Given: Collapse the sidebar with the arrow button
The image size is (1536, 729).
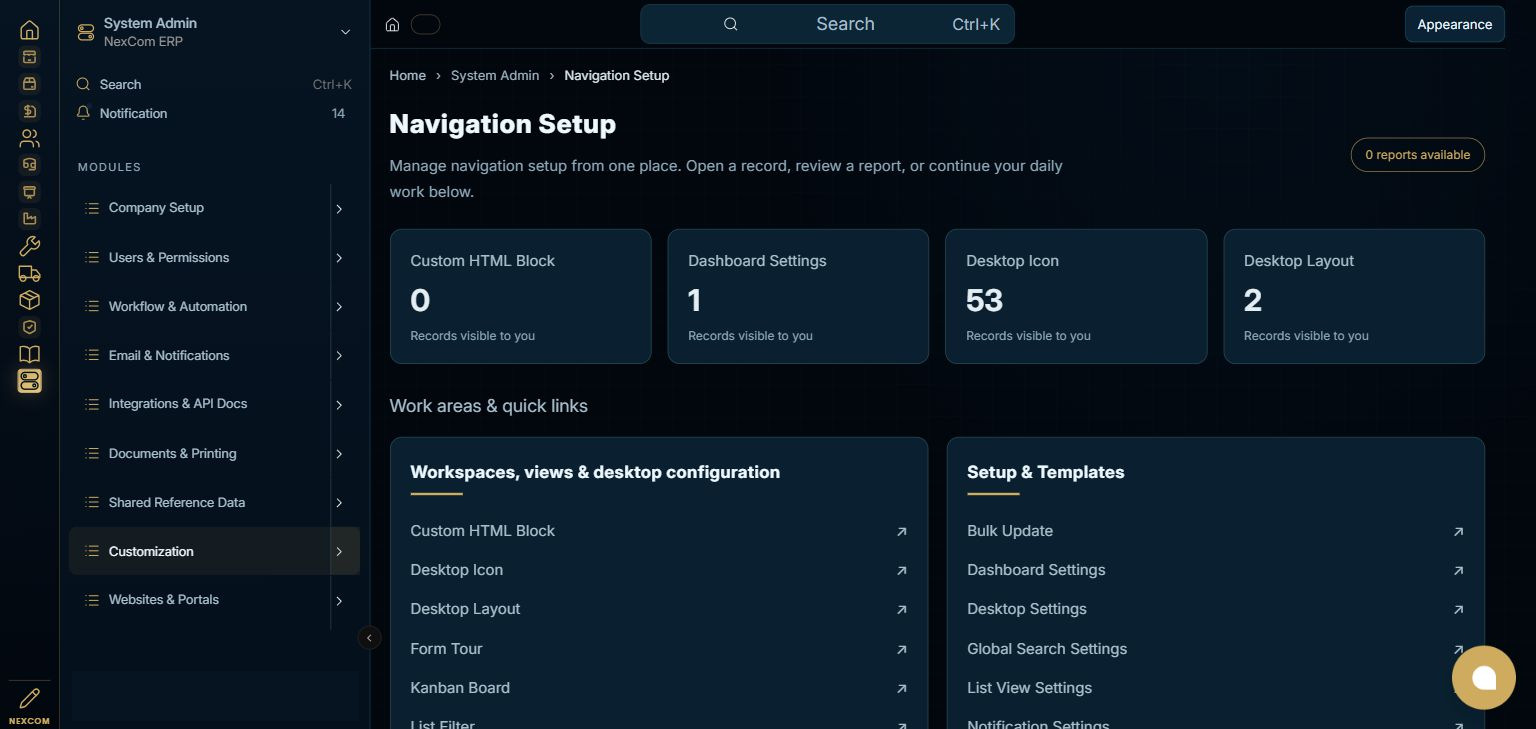Looking at the screenshot, I should pyautogui.click(x=369, y=637).
